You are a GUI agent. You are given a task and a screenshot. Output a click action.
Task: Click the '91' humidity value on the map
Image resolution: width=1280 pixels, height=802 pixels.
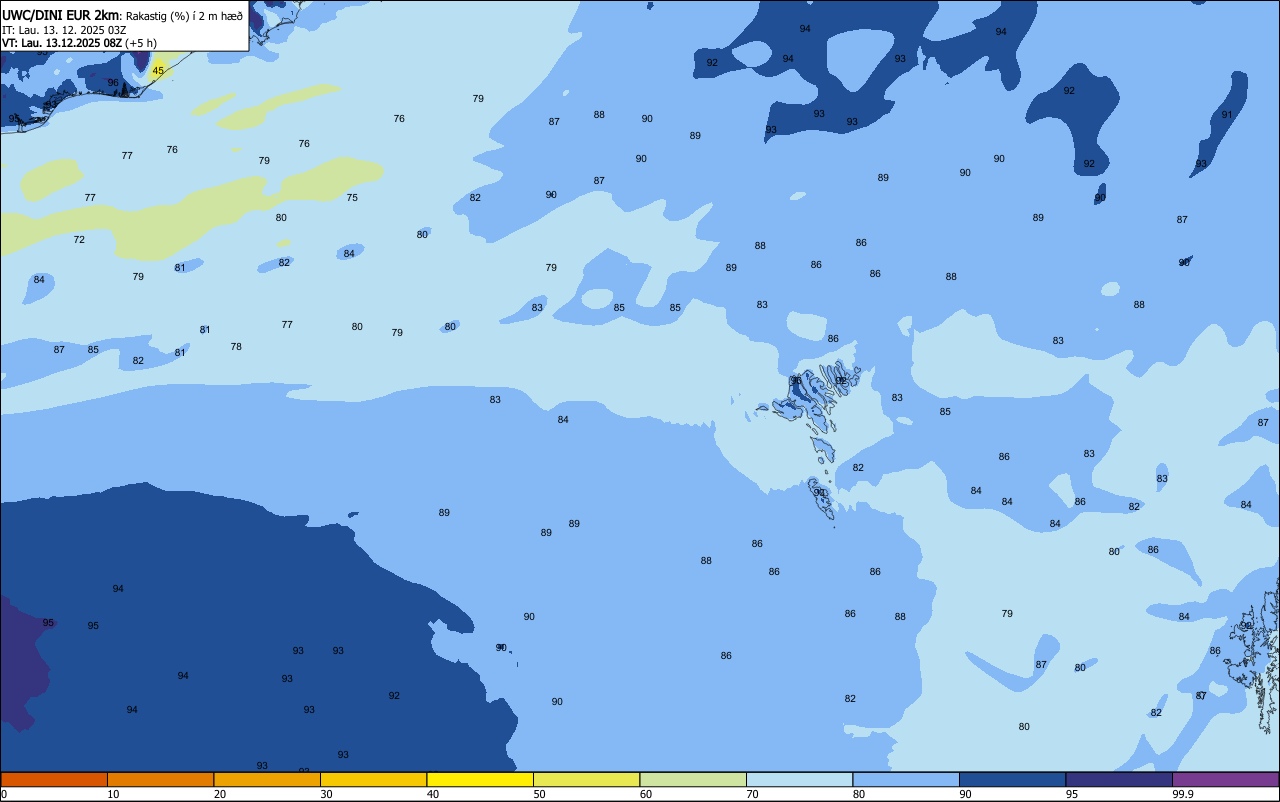coord(1227,115)
